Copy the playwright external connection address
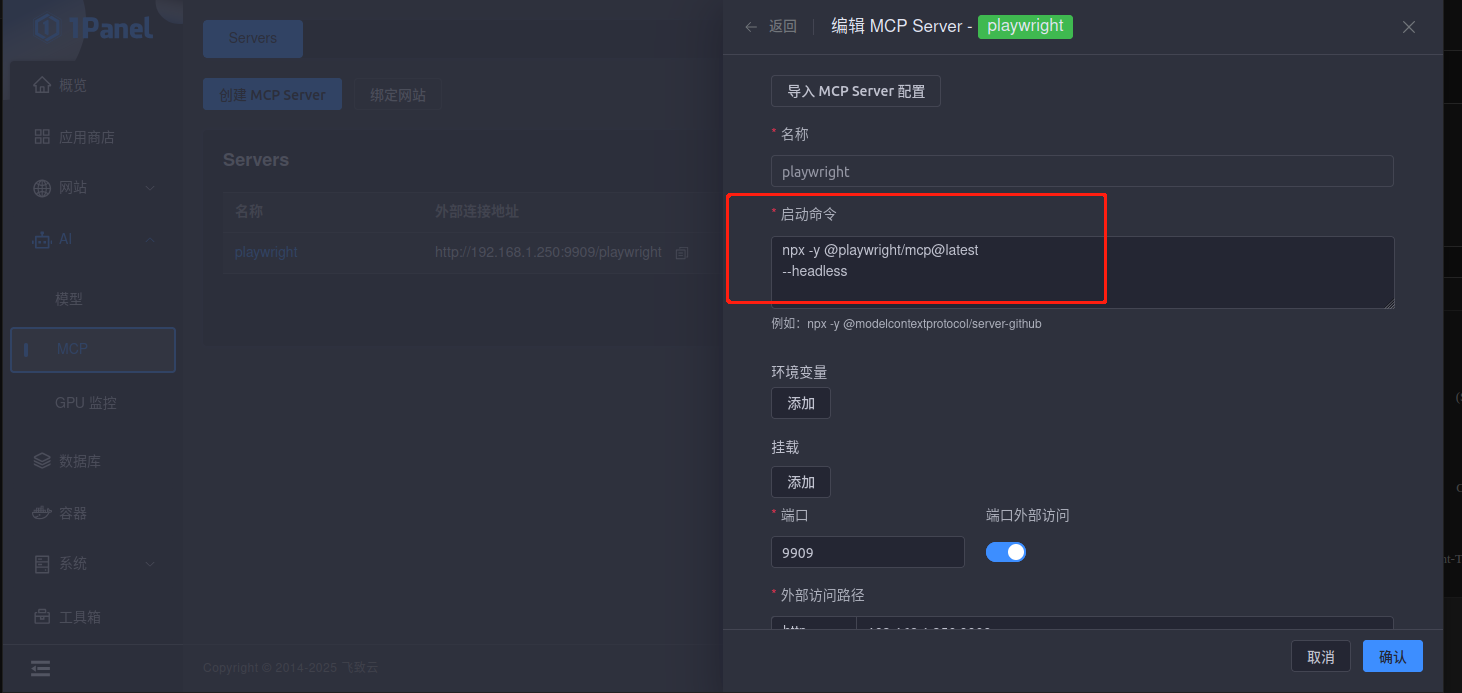The height and width of the screenshot is (693, 1462). click(x=682, y=253)
